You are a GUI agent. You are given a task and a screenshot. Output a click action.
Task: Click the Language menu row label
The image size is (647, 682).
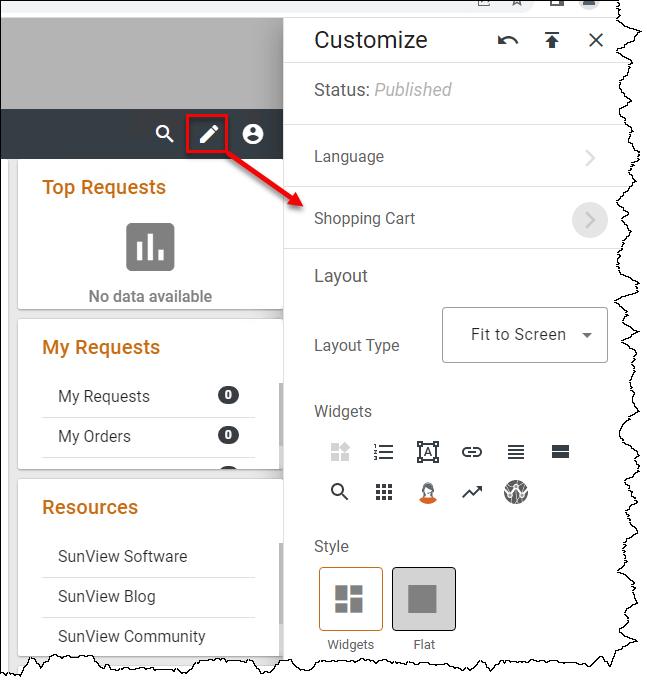349,157
